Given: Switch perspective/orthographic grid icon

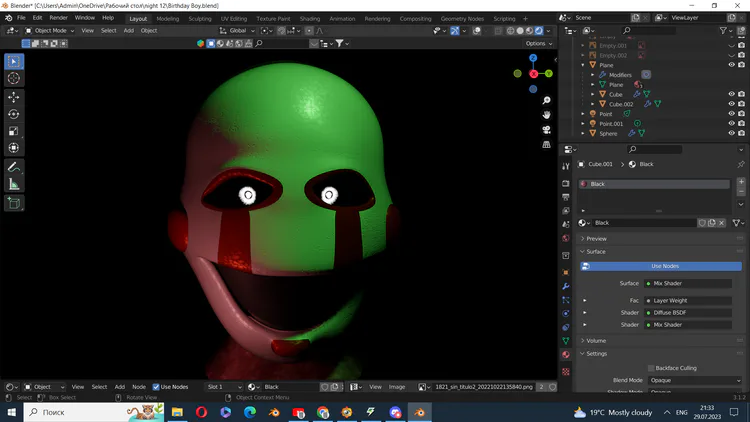Looking at the screenshot, I should (x=546, y=145).
